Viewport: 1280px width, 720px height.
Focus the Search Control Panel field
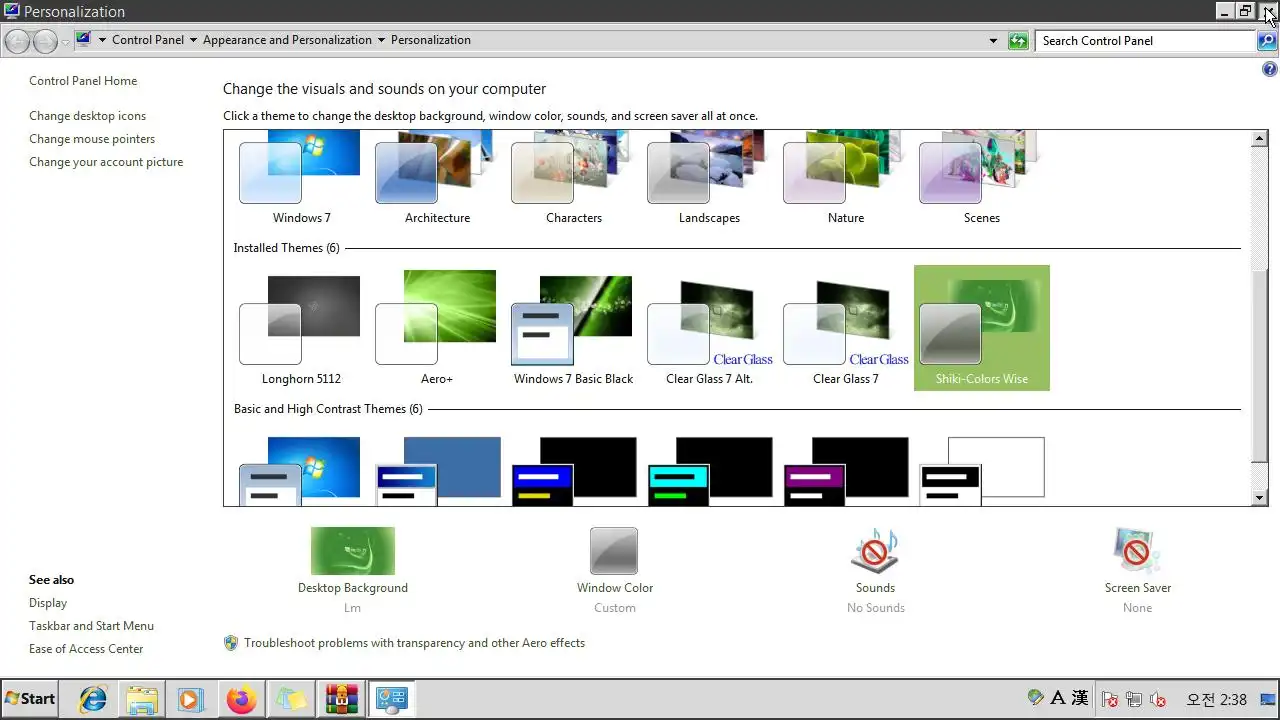click(x=1146, y=41)
